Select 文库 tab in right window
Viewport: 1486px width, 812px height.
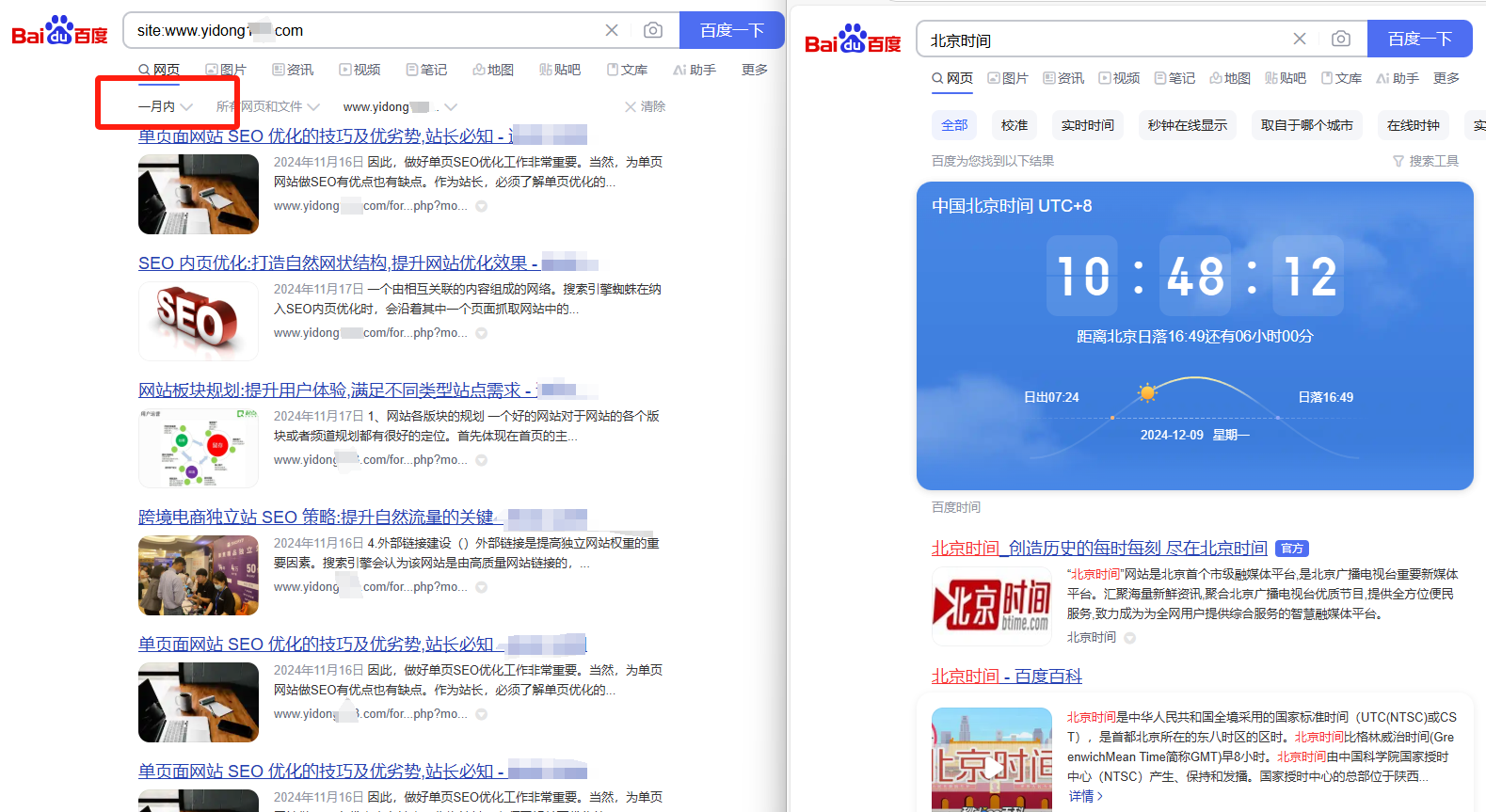1341,78
